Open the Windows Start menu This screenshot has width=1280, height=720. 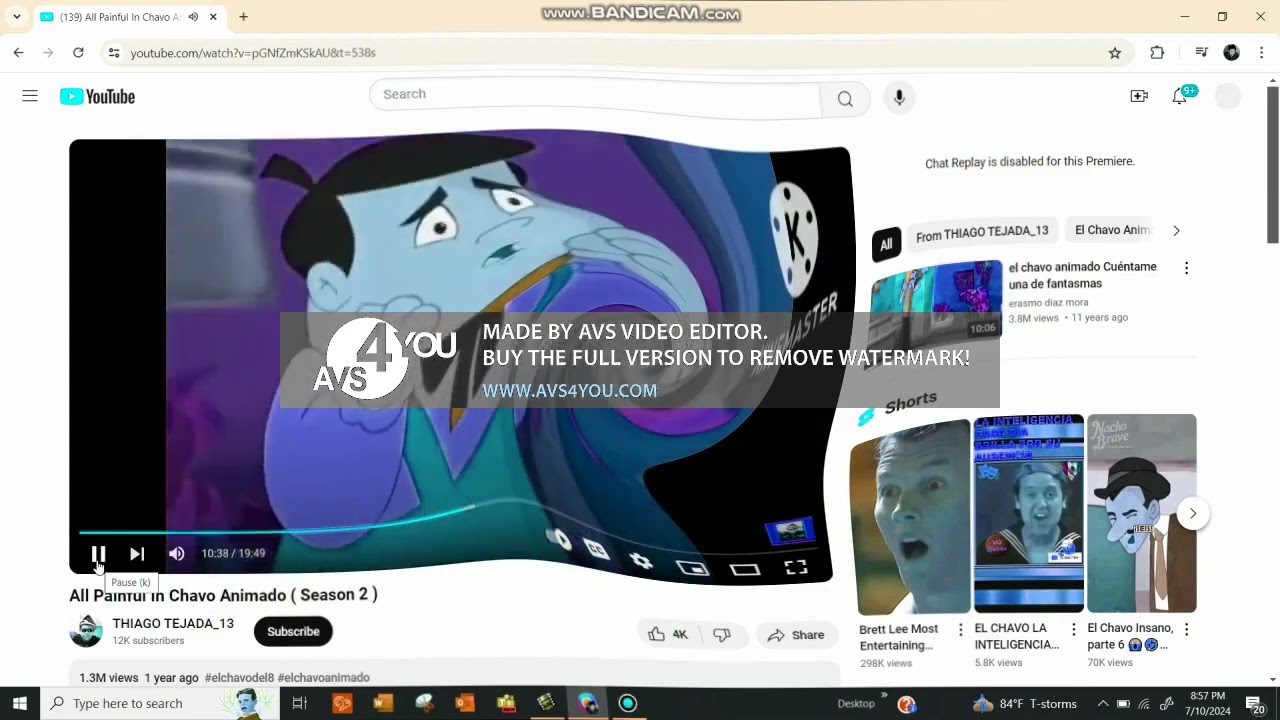pyautogui.click(x=20, y=703)
